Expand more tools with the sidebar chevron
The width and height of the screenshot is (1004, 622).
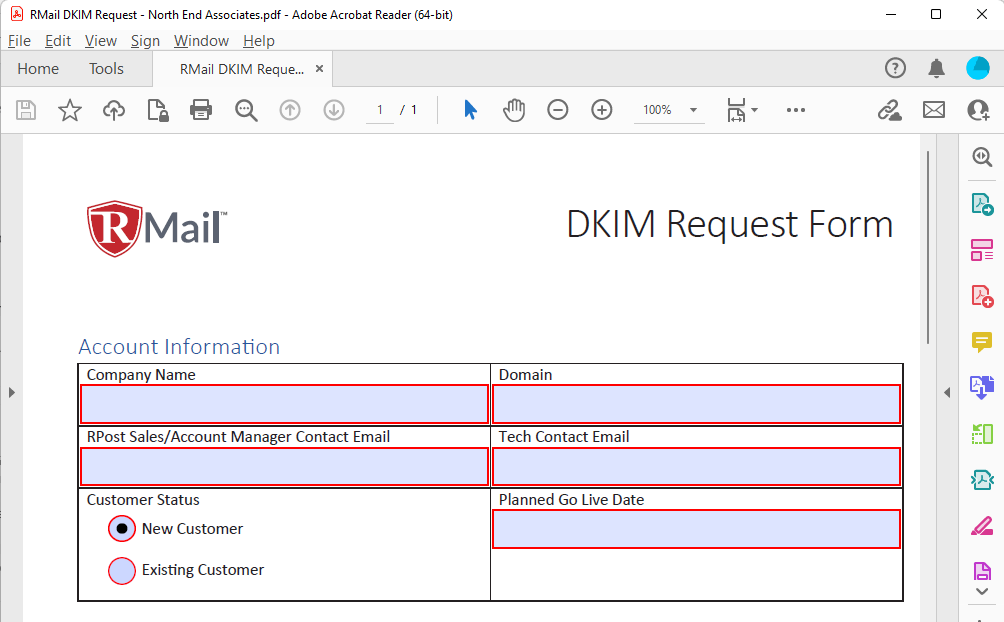tap(981, 591)
